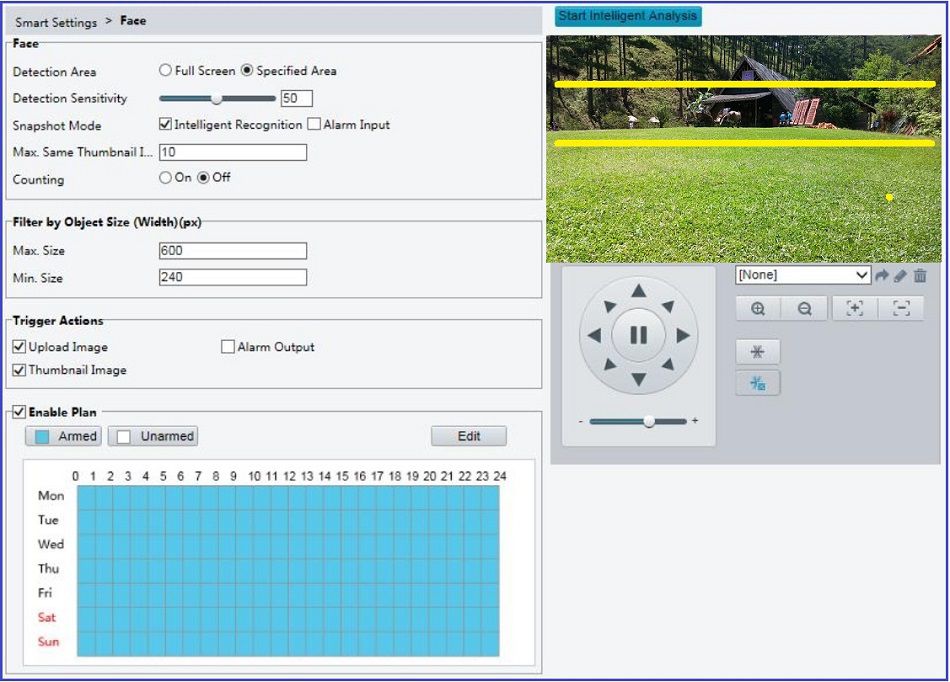Go to selected preset arrow icon
The width and height of the screenshot is (950, 682).
click(882, 276)
